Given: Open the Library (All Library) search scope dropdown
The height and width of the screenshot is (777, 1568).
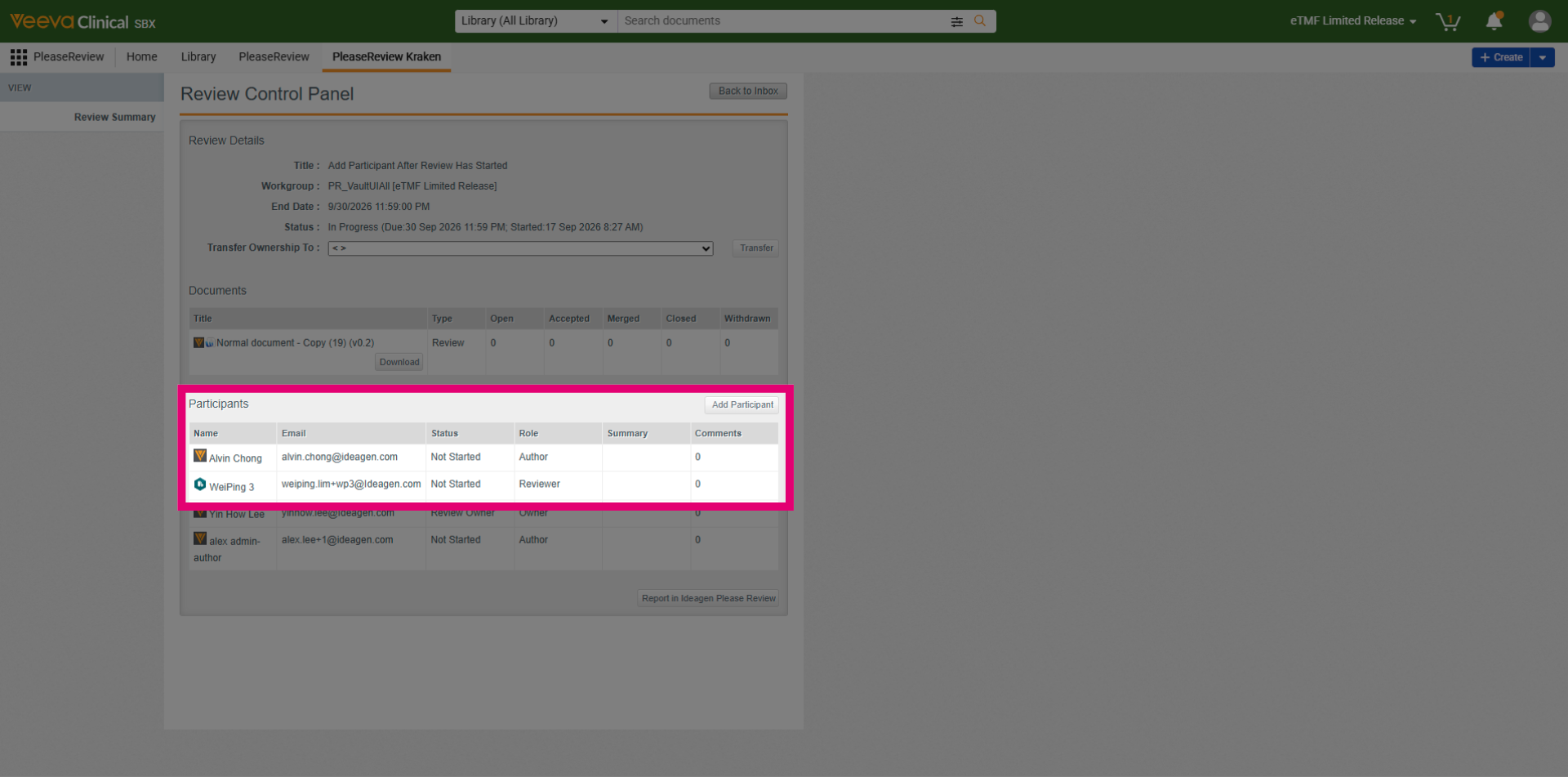Looking at the screenshot, I should [536, 21].
